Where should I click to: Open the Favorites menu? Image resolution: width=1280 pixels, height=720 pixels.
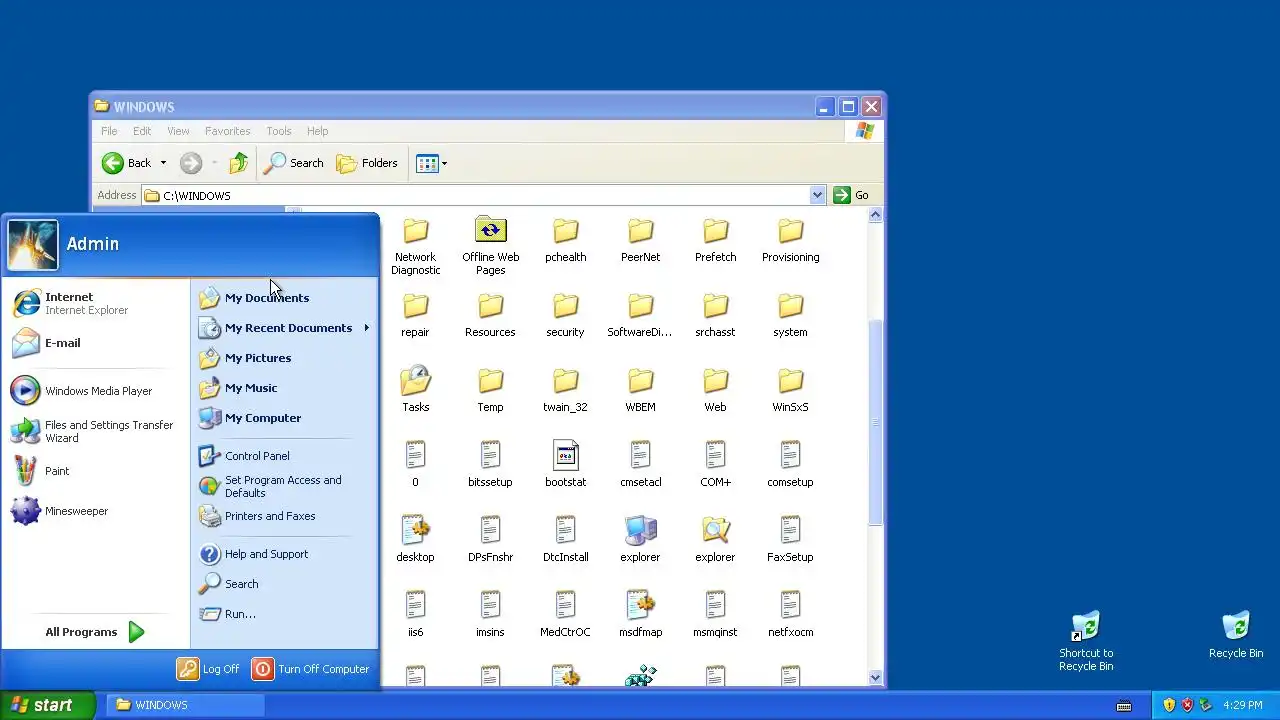(228, 131)
